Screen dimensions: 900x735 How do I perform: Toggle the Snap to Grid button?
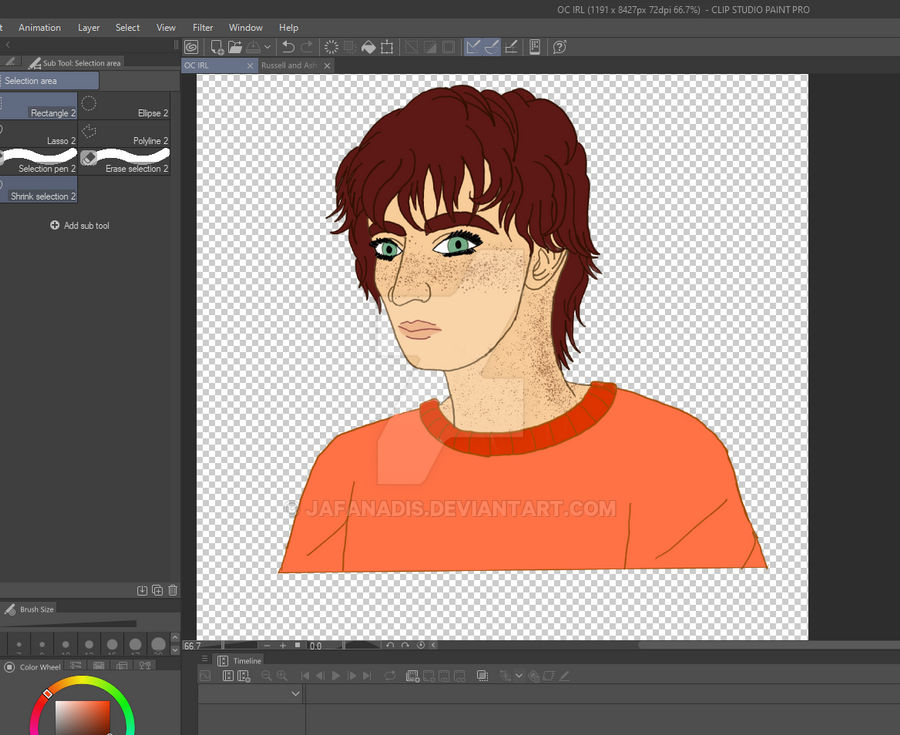pos(510,47)
